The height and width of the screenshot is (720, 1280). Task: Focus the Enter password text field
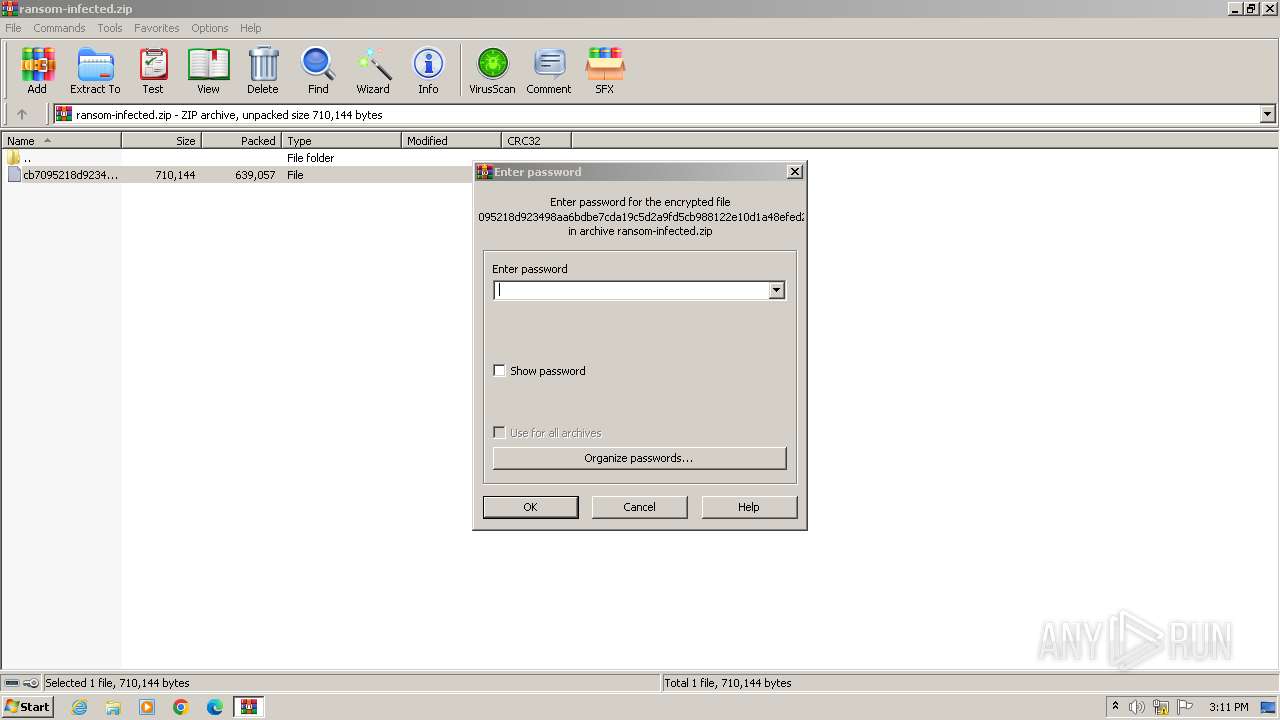pyautogui.click(x=631, y=290)
